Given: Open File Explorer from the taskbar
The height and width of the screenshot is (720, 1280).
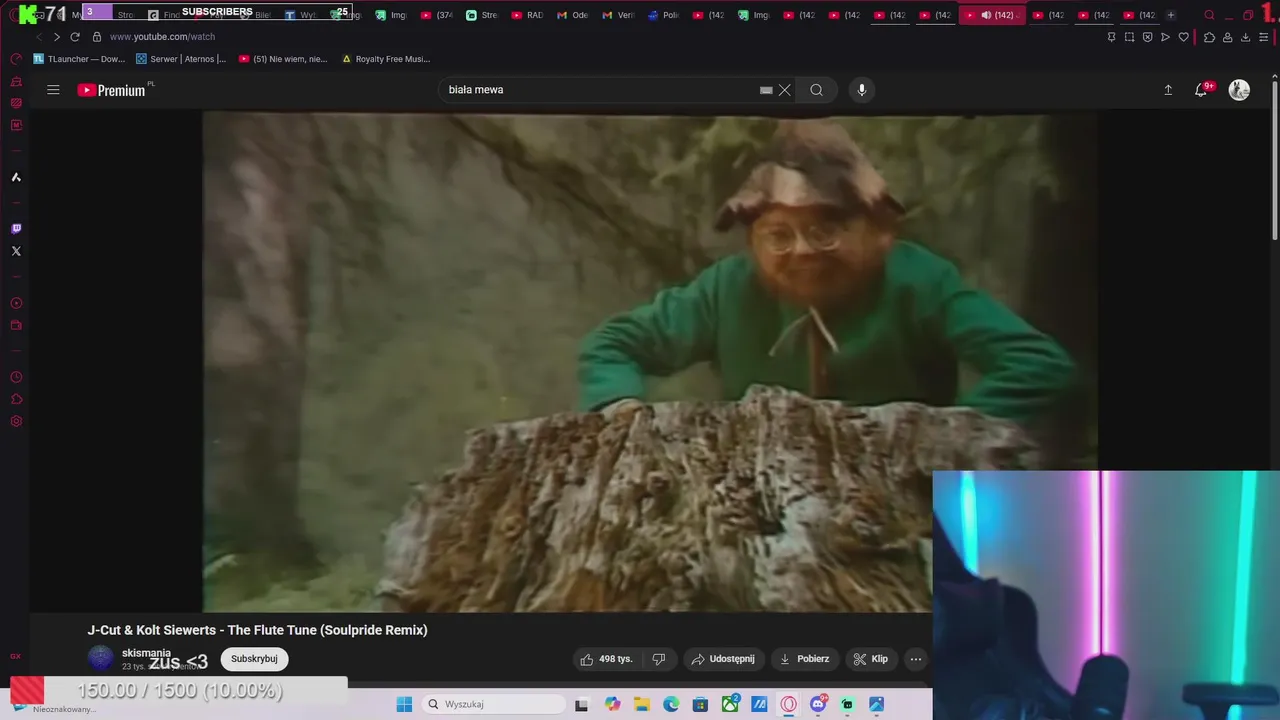Looking at the screenshot, I should [642, 704].
